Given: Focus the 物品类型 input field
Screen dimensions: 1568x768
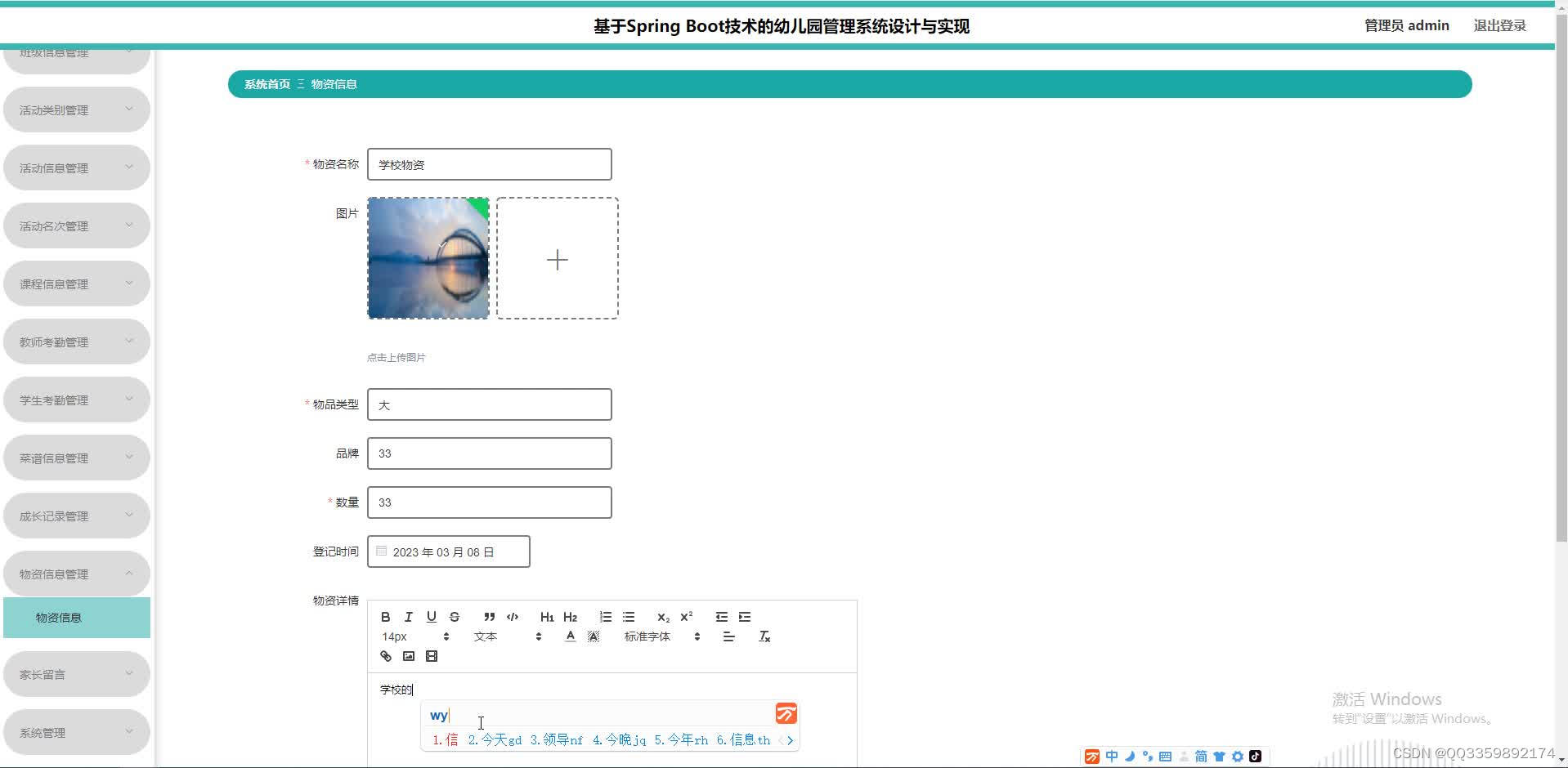Looking at the screenshot, I should [490, 404].
